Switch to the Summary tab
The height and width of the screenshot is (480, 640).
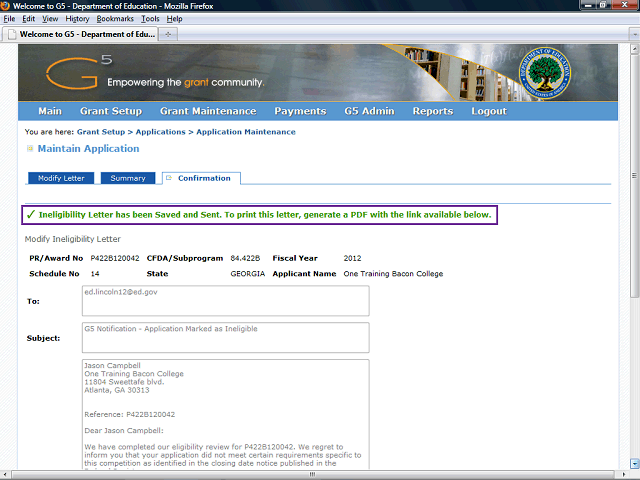point(128,178)
